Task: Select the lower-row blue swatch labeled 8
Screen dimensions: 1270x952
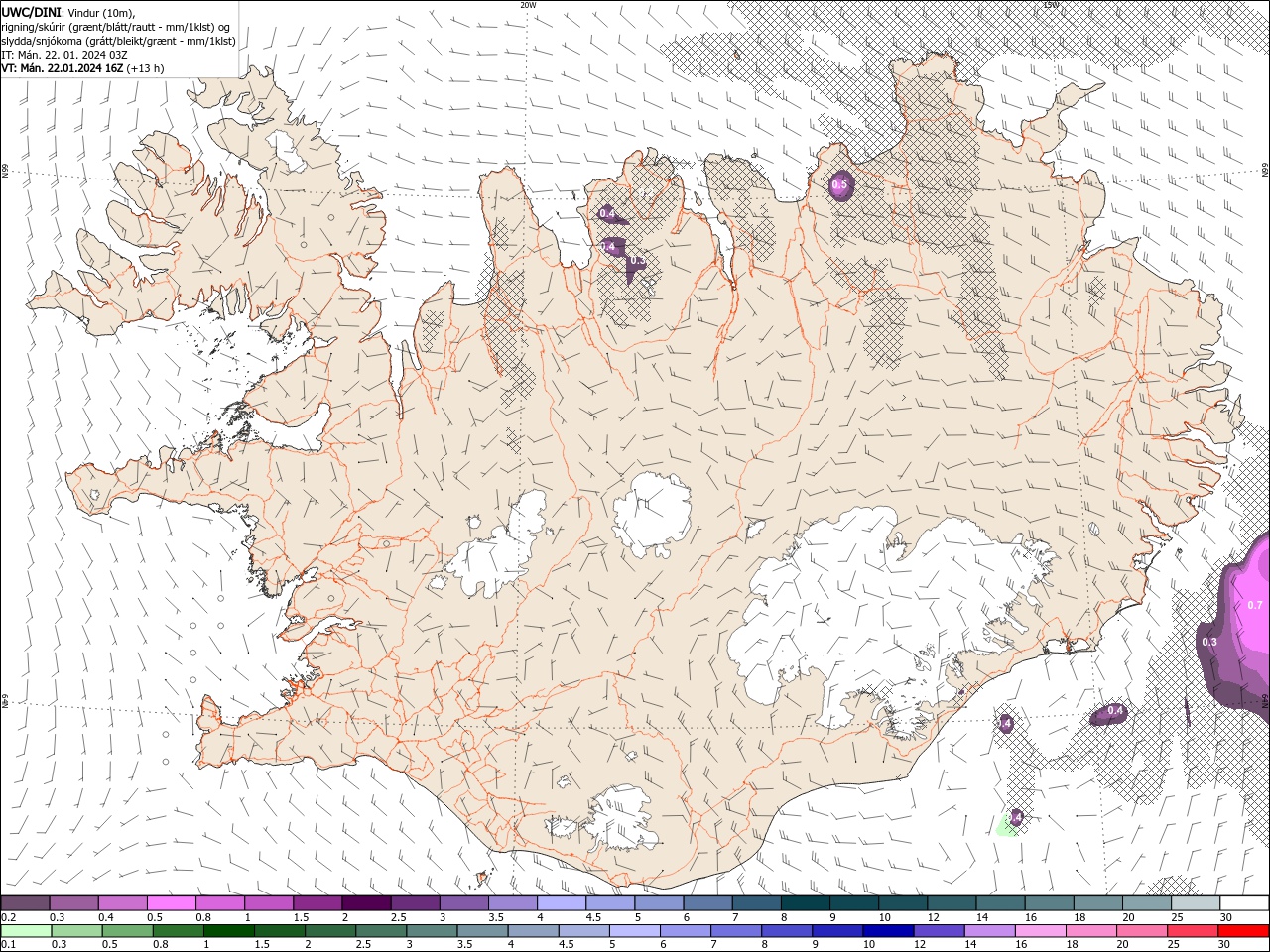Action: pyautogui.click(x=787, y=931)
